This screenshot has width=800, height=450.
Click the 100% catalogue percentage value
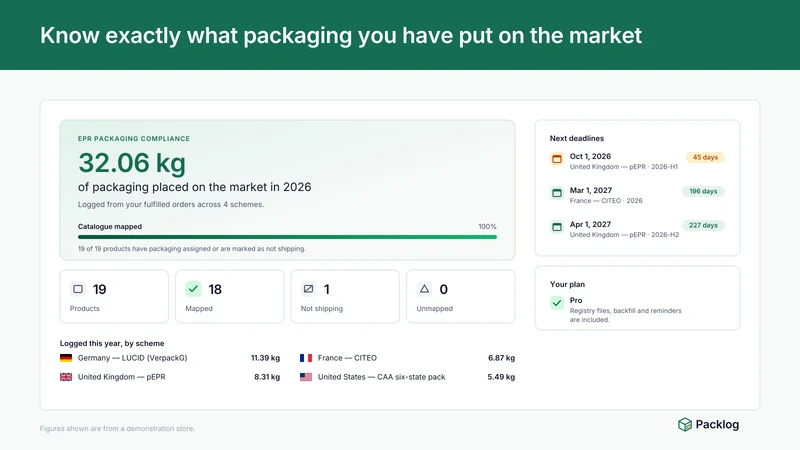(487, 227)
